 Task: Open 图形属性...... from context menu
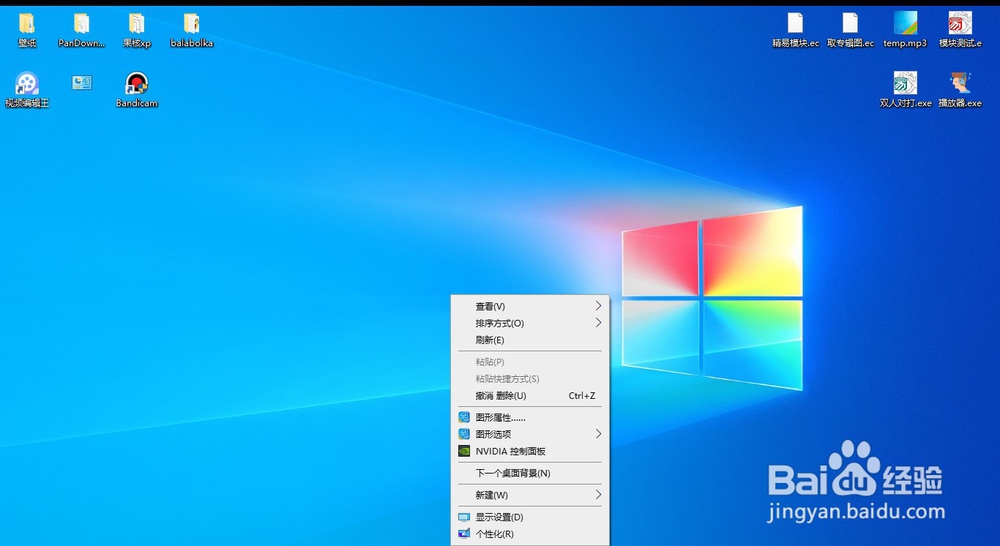tap(530, 417)
